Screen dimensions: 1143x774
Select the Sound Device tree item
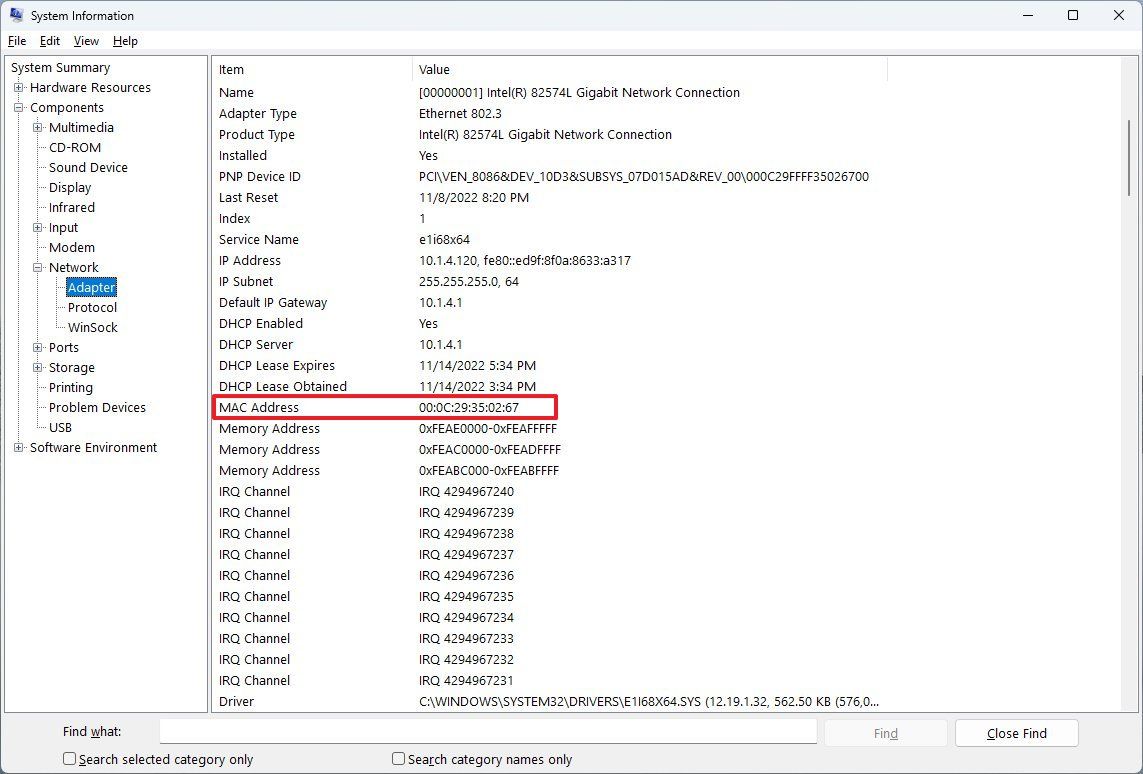tap(88, 168)
